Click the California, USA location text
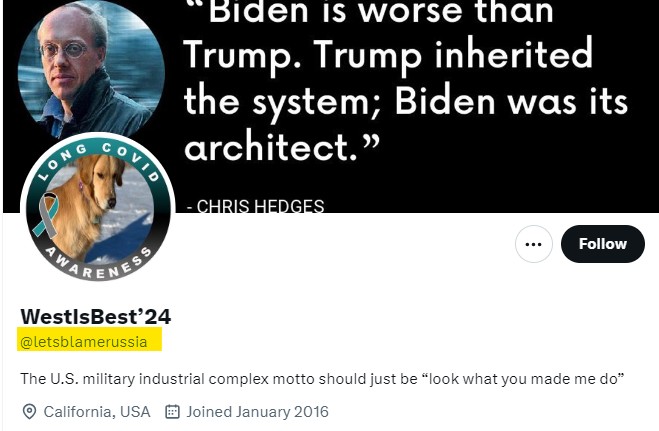The height and width of the screenshot is (431, 659). 97,412
